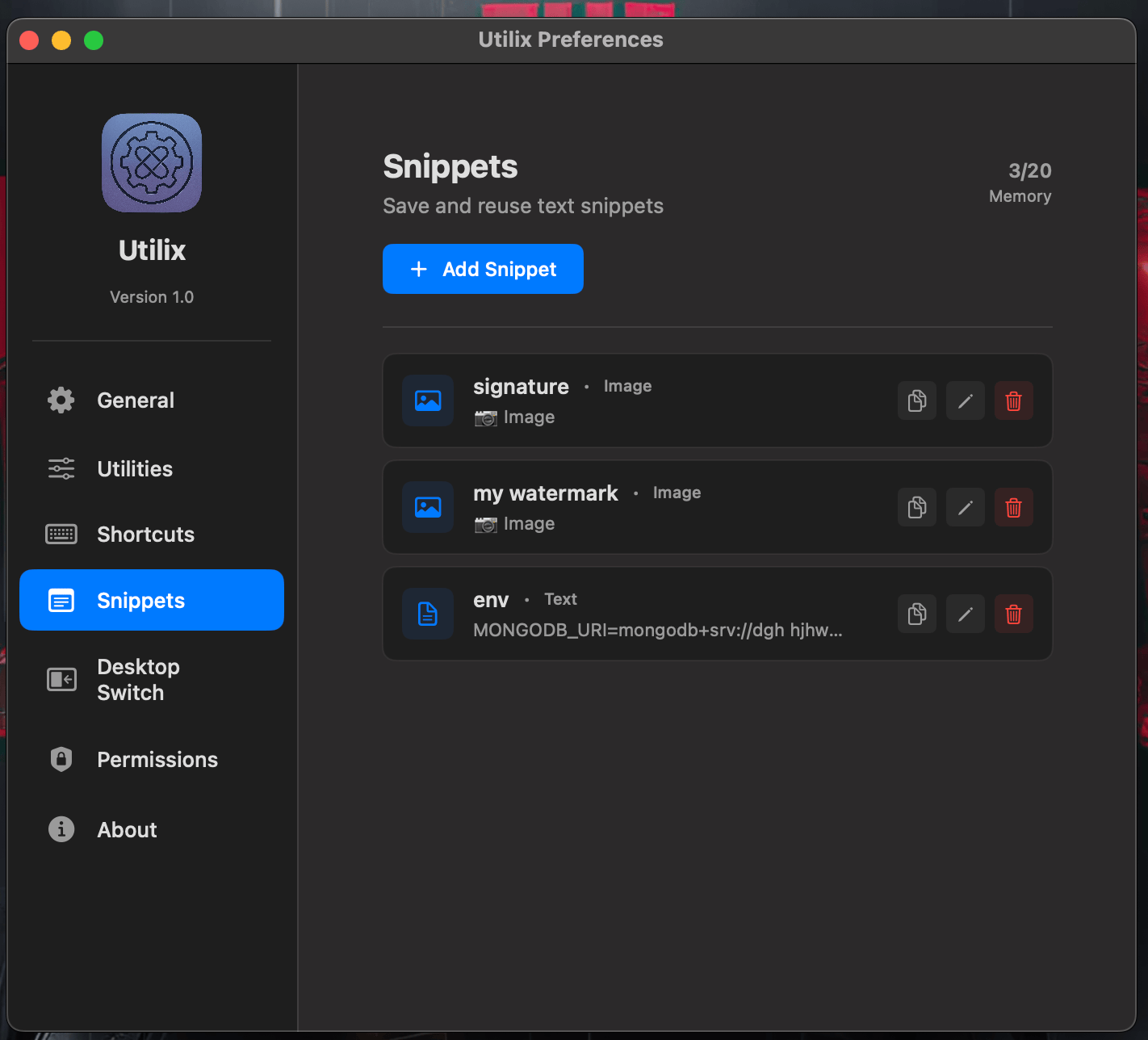Click the 'env' snippet name
Screen dimensions: 1148x1040
coord(491,600)
